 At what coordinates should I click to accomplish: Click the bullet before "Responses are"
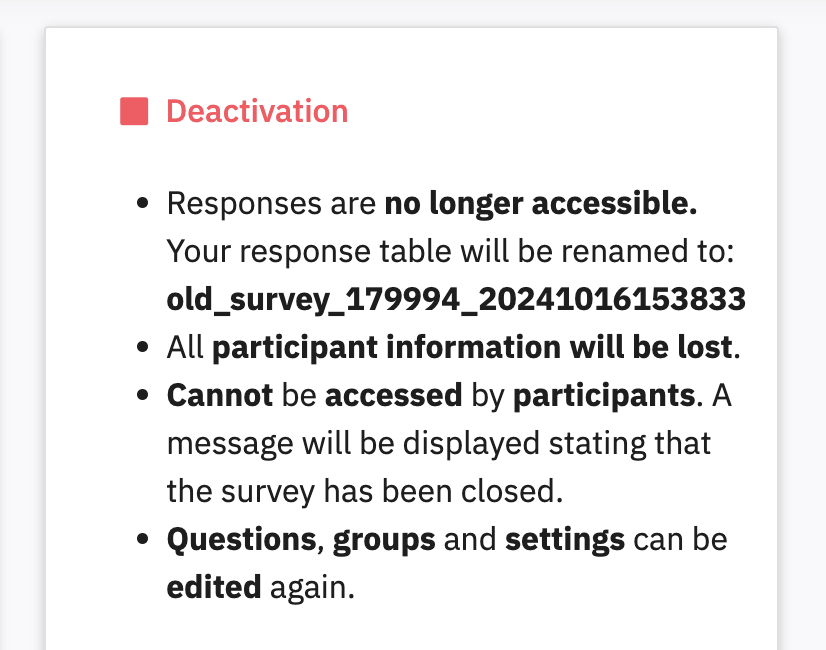point(143,204)
